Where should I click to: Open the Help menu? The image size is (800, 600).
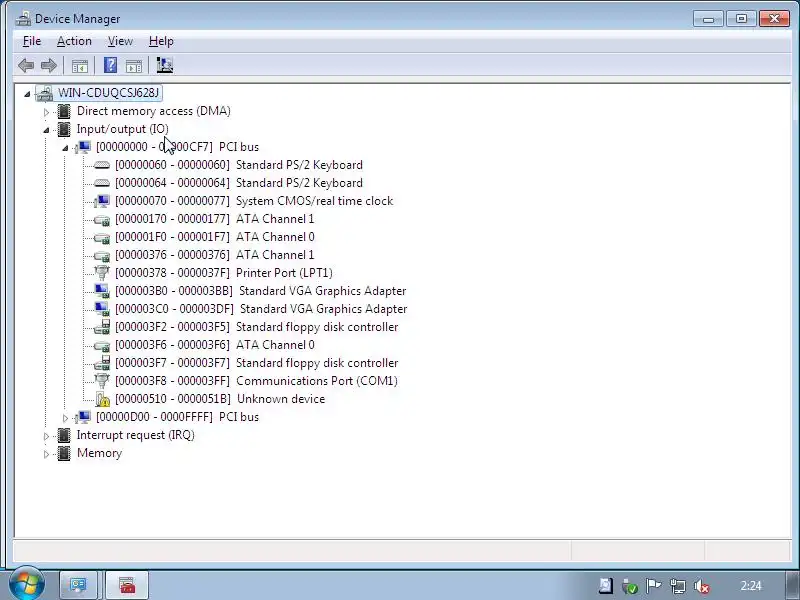161,41
